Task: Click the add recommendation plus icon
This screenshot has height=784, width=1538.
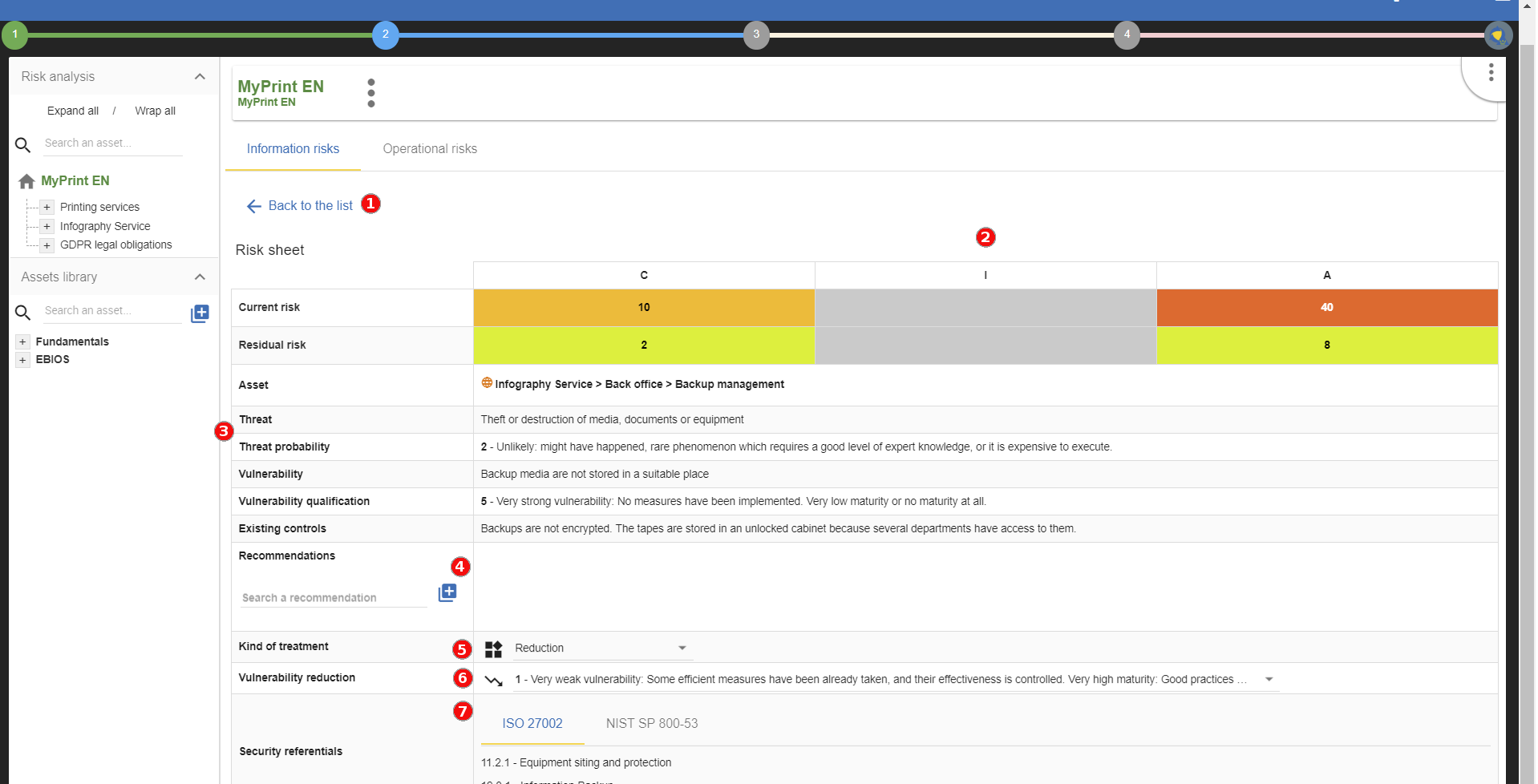Action: (447, 592)
